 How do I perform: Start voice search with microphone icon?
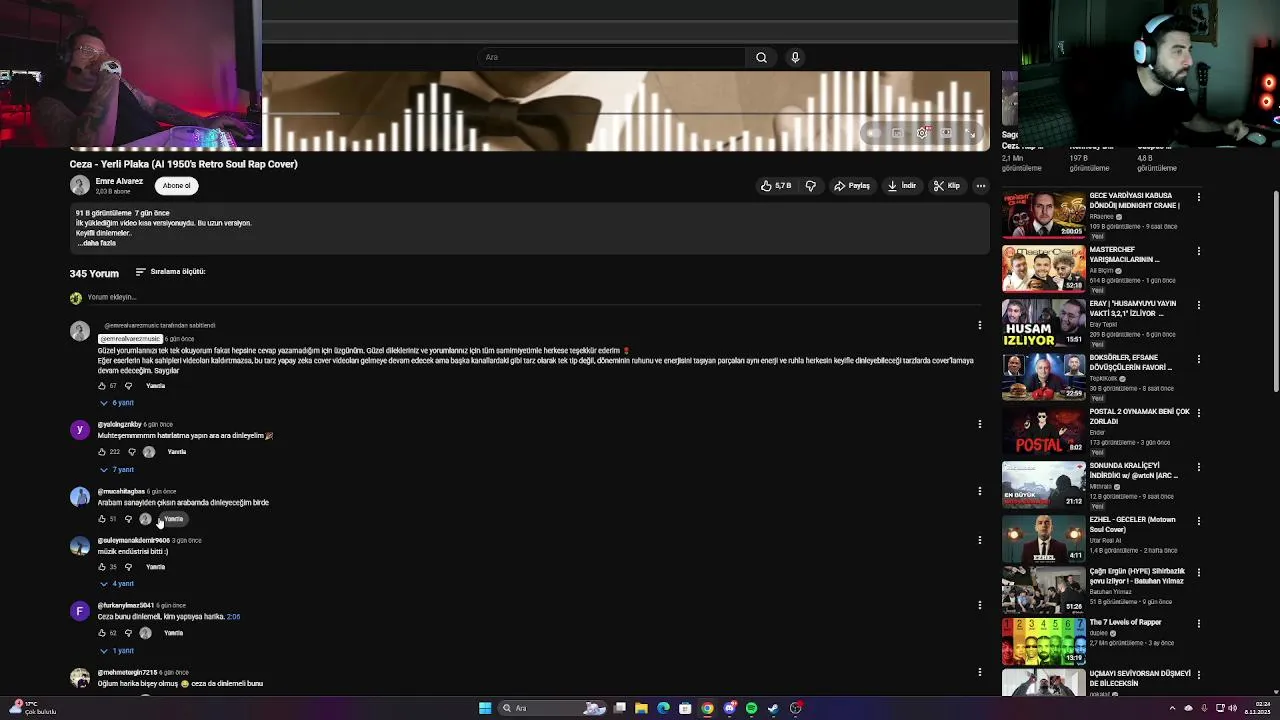pos(795,57)
